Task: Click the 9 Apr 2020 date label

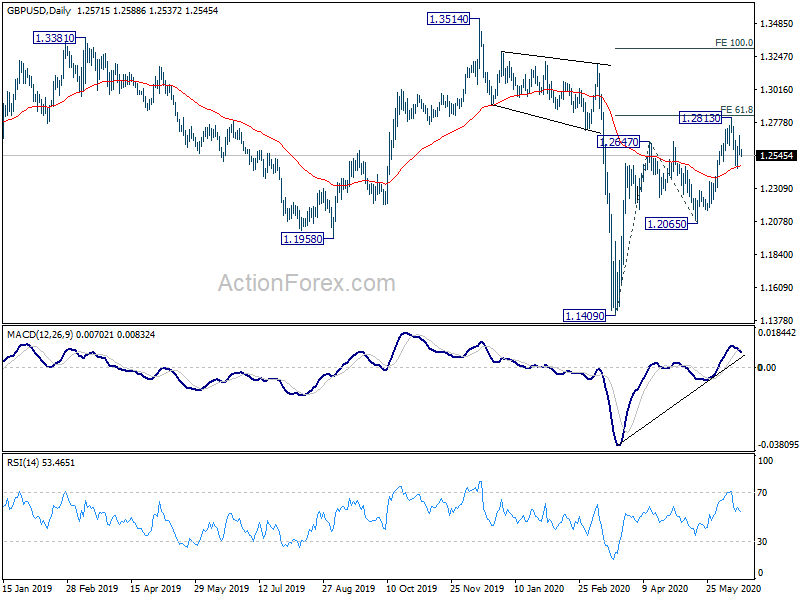Action: [665, 589]
